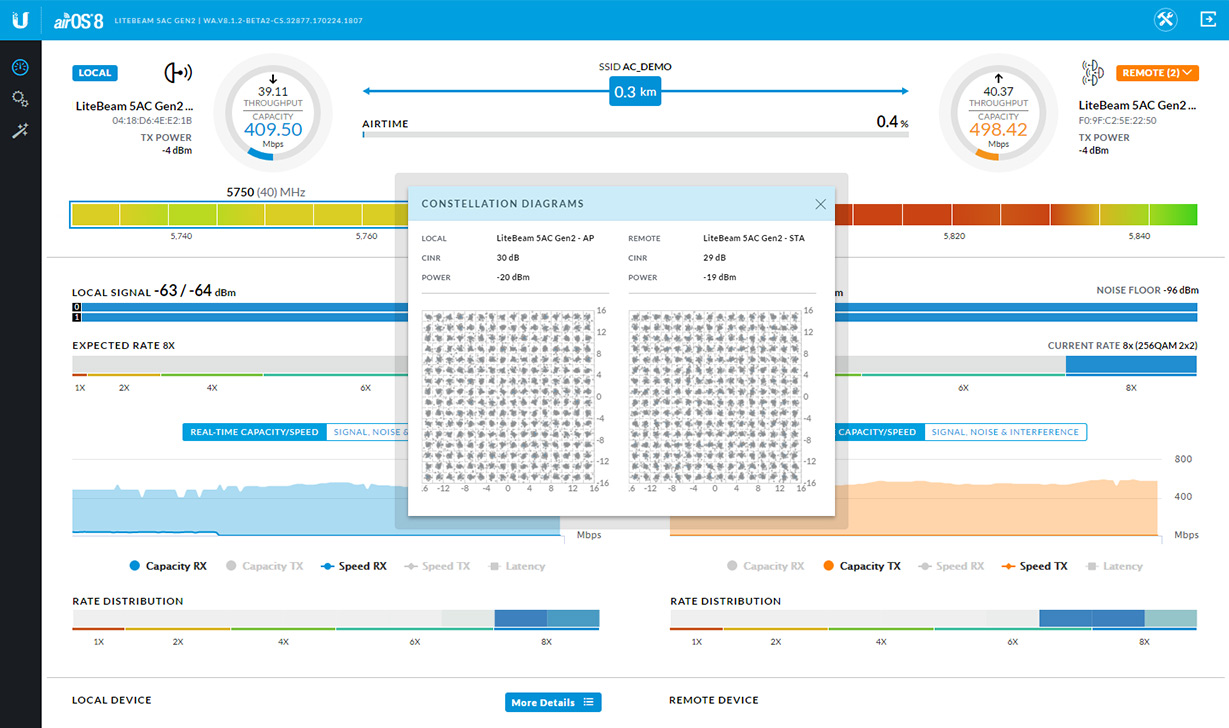Click the local access point antenna icon
The width and height of the screenshot is (1229, 728).
(178, 73)
